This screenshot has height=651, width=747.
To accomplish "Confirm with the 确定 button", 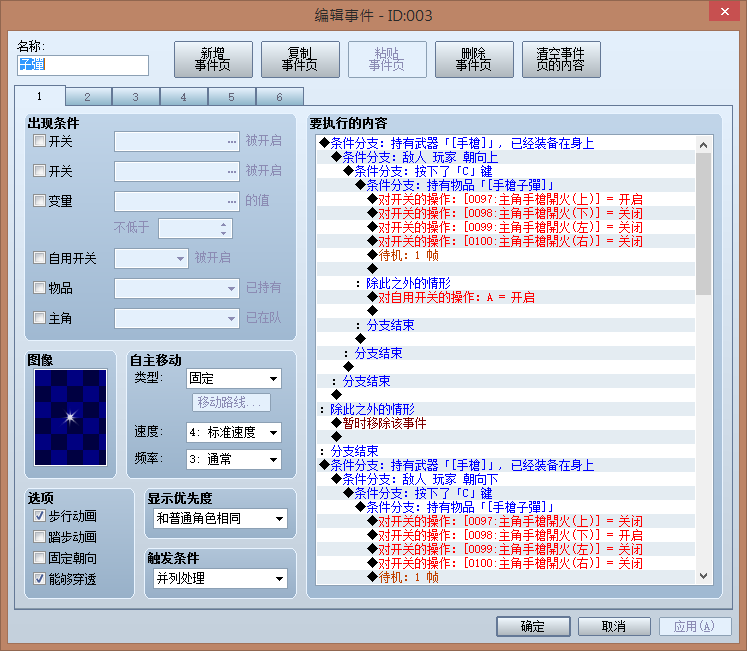I will click(x=533, y=626).
